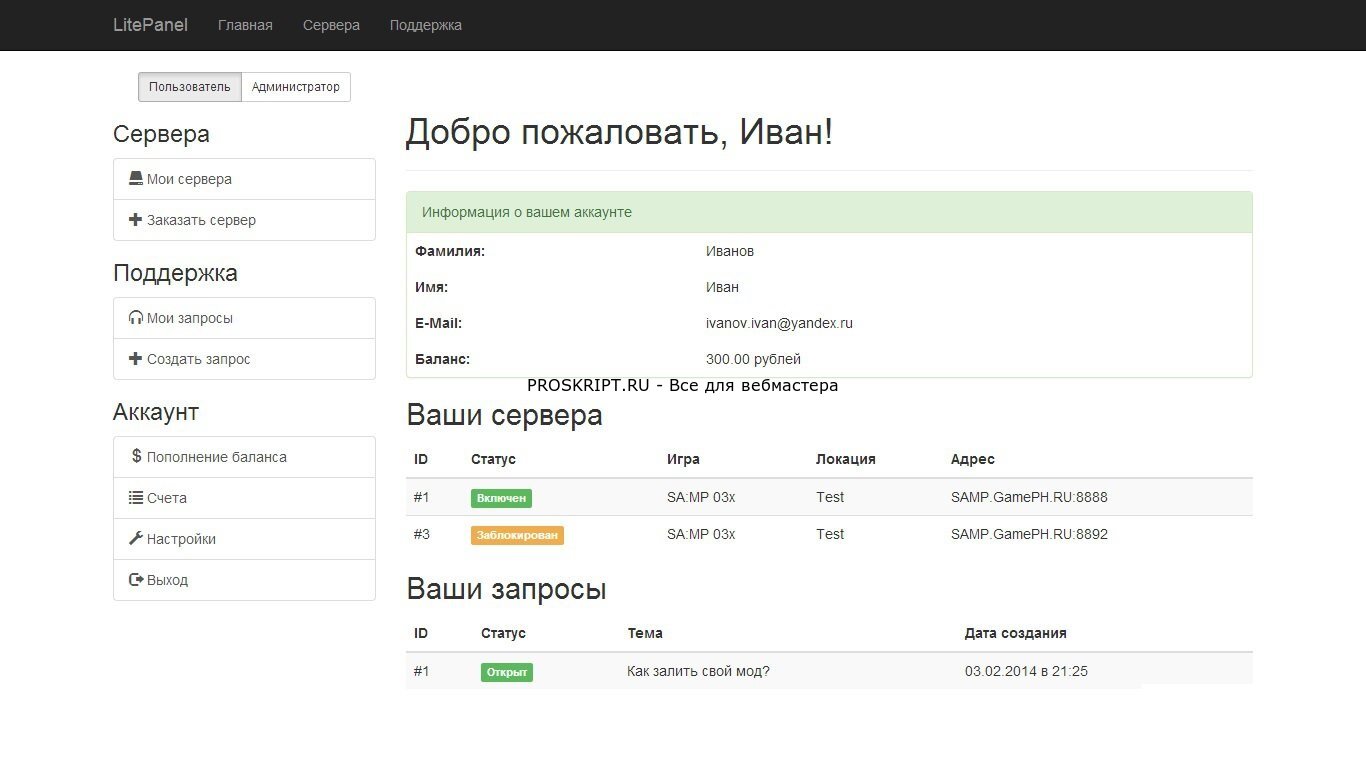The height and width of the screenshot is (768, 1366).
Task: Click the balance value 300.00 рублей
Action: (x=753, y=359)
